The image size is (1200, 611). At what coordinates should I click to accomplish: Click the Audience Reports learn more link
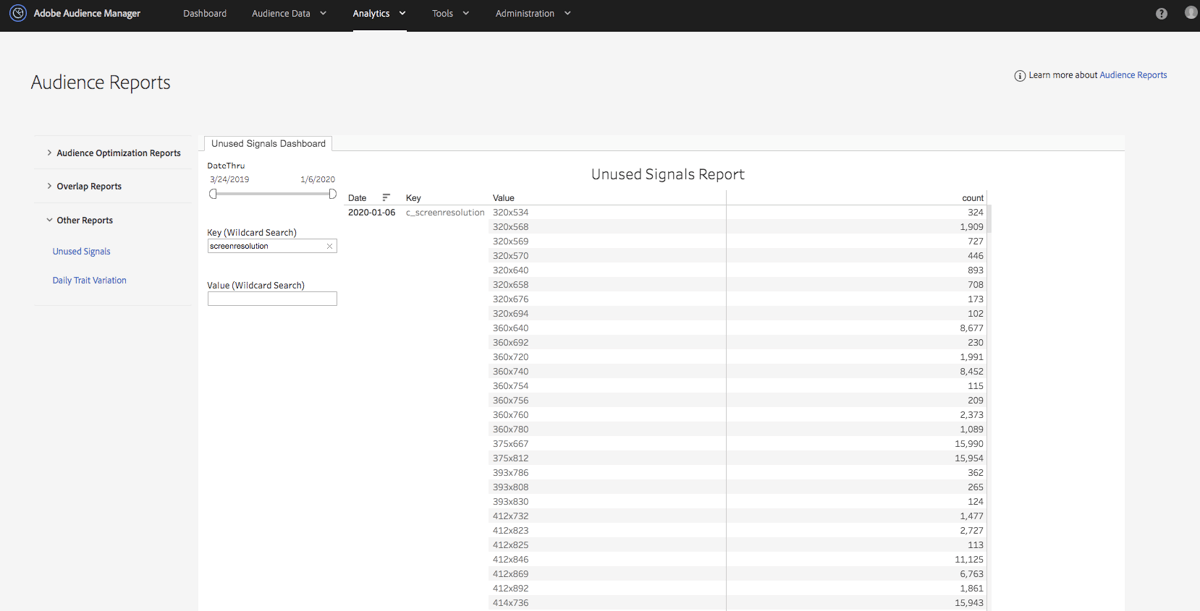(x=1133, y=75)
